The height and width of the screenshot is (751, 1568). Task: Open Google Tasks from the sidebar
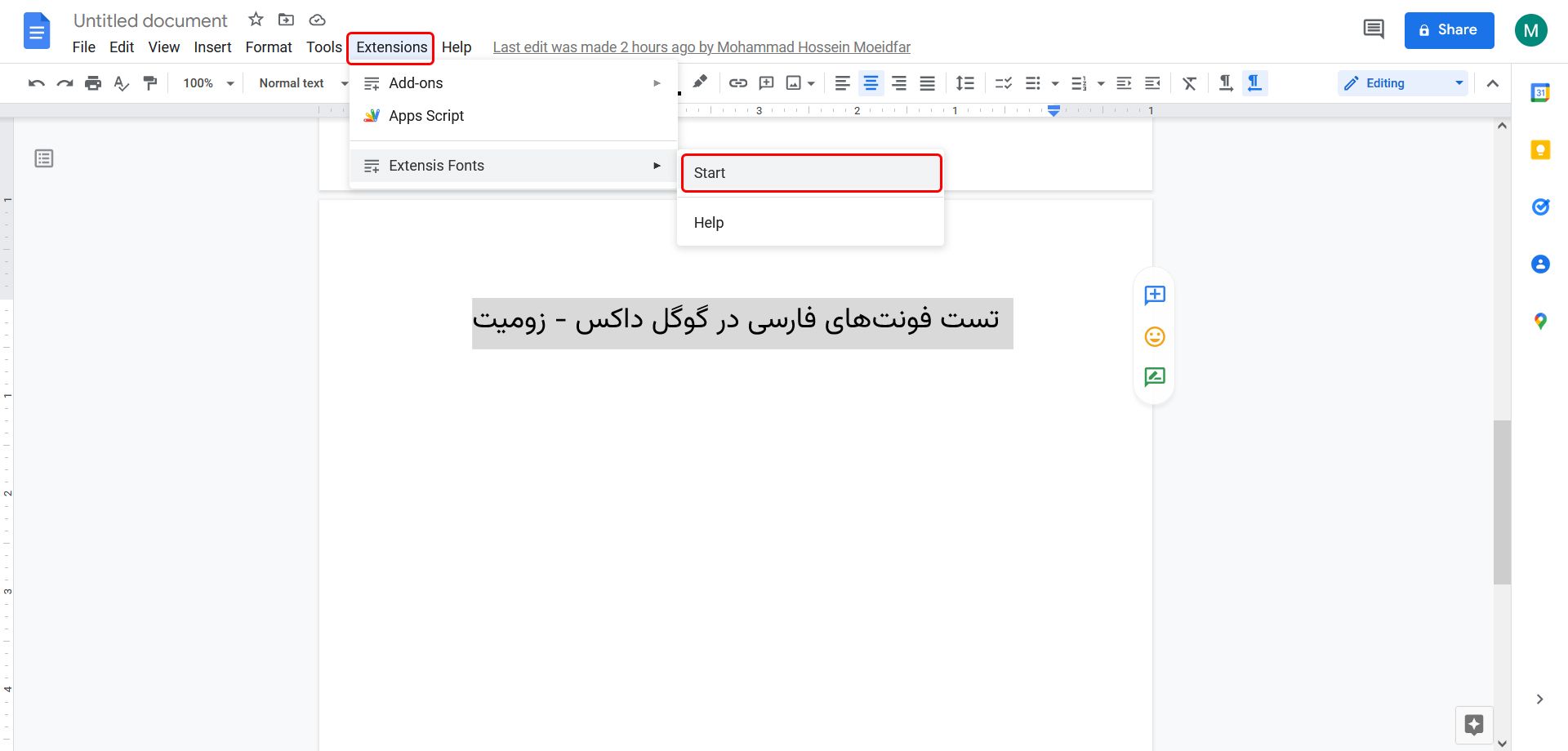click(1540, 207)
